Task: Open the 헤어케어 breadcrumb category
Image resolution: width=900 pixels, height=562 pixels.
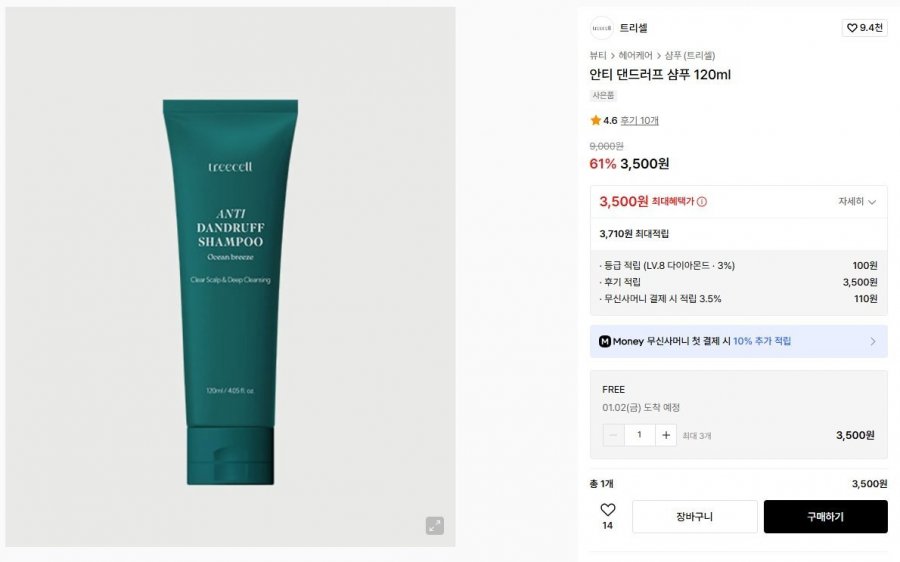Action: tap(635, 55)
